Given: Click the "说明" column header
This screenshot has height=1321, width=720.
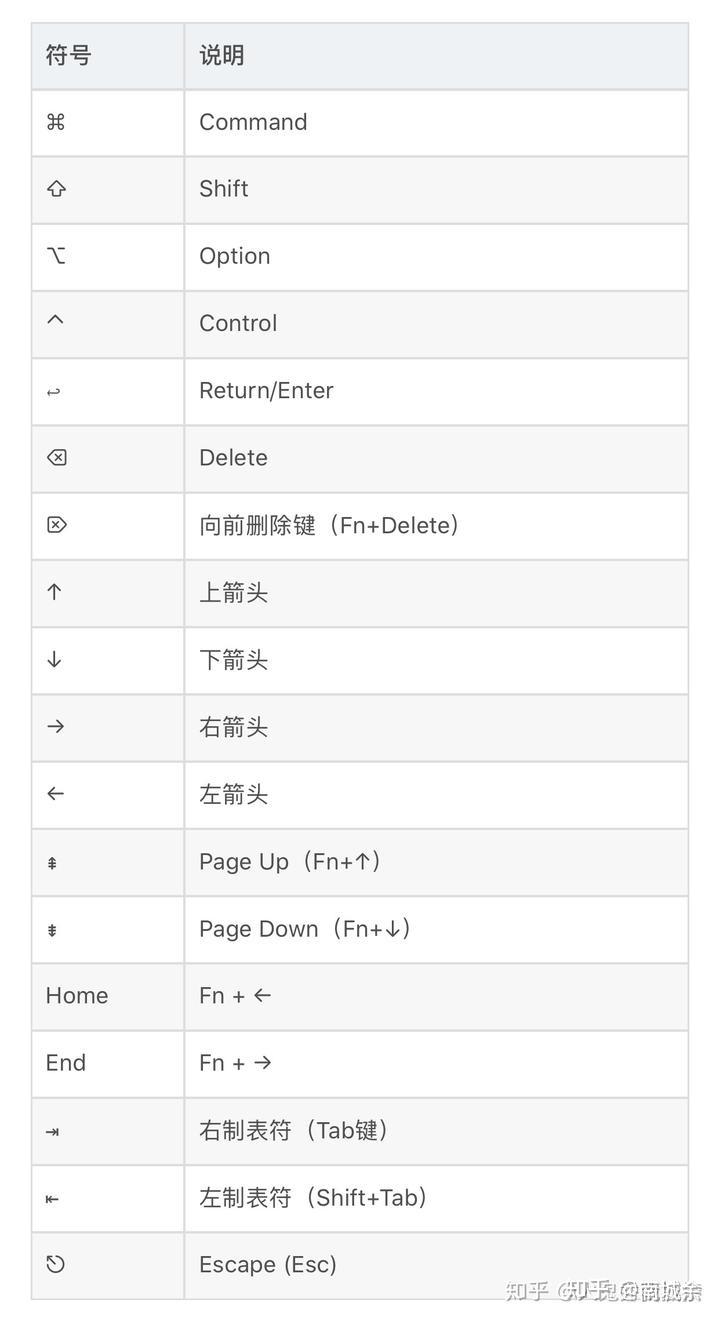Looking at the screenshot, I should point(222,56).
